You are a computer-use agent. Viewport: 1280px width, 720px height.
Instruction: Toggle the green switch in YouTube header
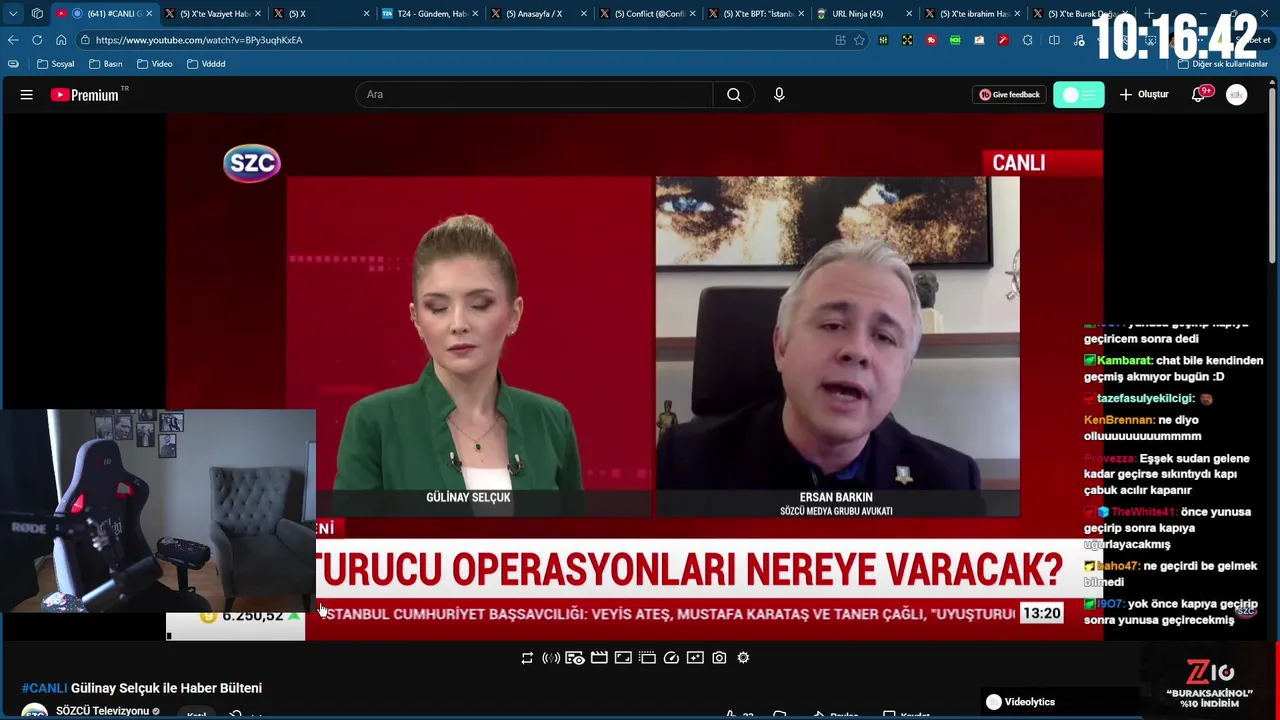1078,95
